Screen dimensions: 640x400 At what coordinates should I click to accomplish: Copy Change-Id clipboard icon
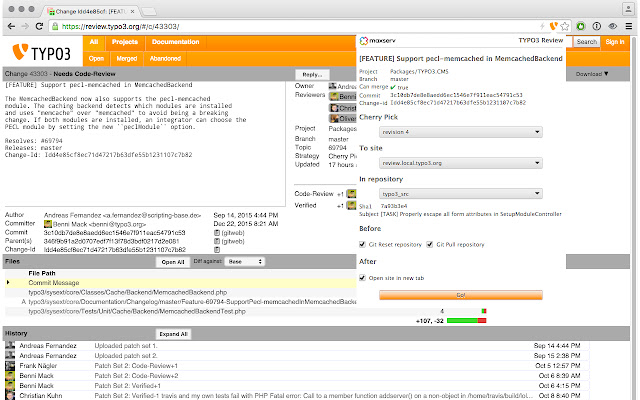click(x=217, y=249)
